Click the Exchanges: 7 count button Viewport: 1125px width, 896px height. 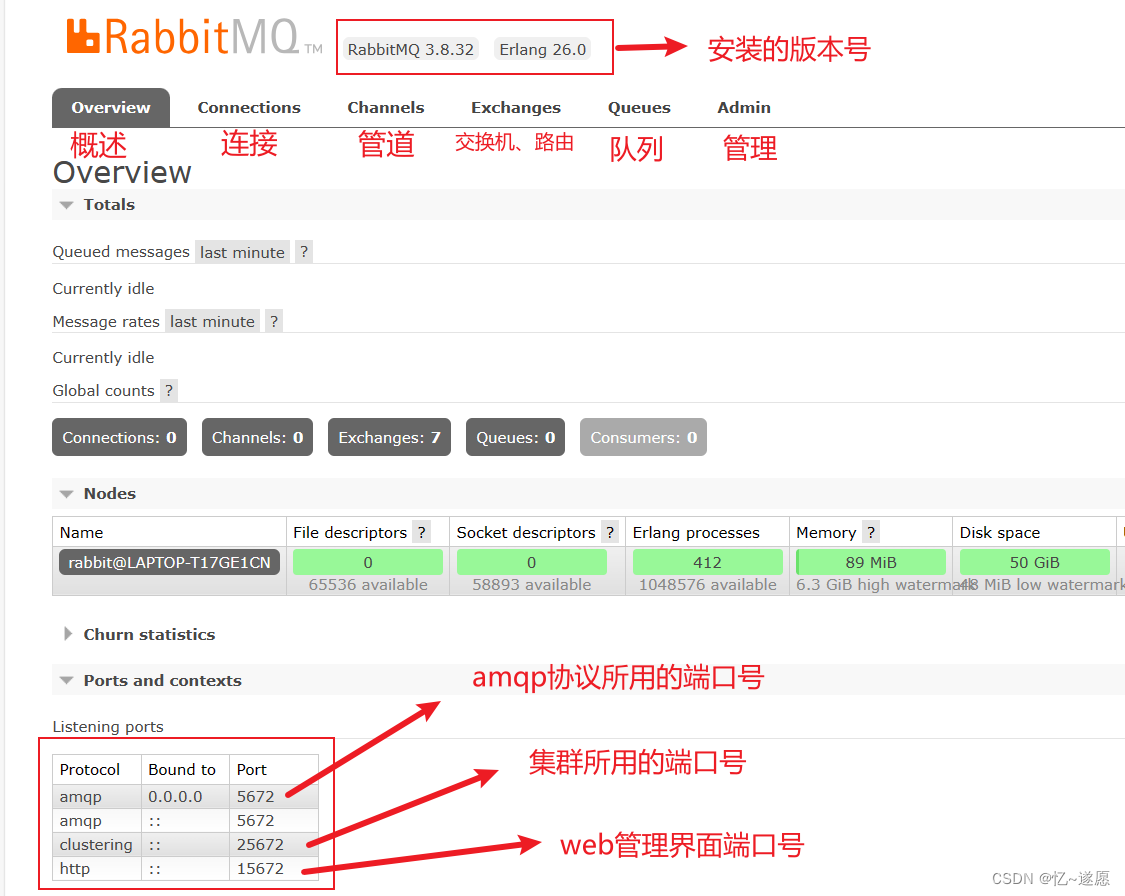[x=390, y=437]
